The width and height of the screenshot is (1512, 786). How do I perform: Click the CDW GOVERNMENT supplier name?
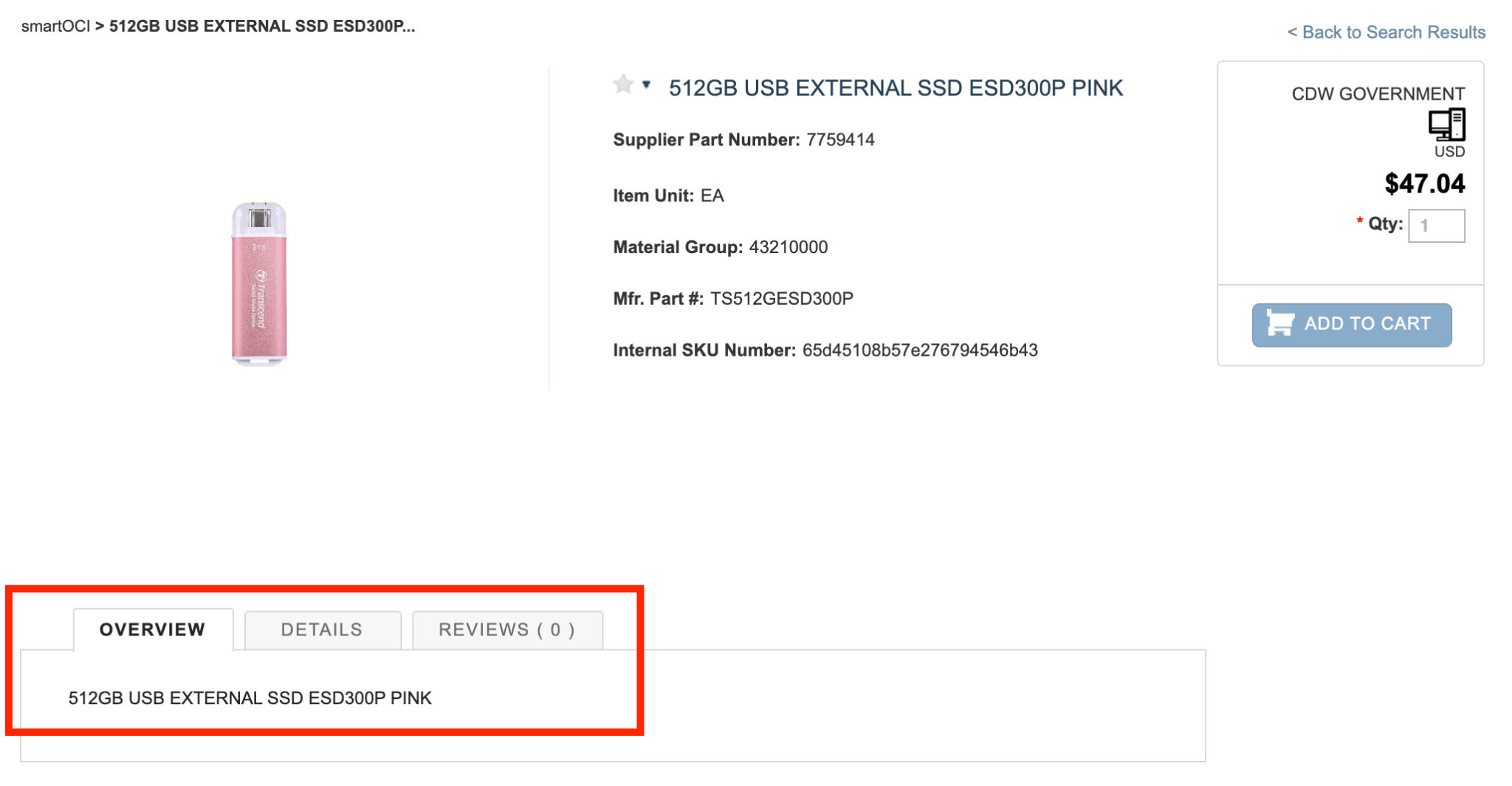(1378, 94)
